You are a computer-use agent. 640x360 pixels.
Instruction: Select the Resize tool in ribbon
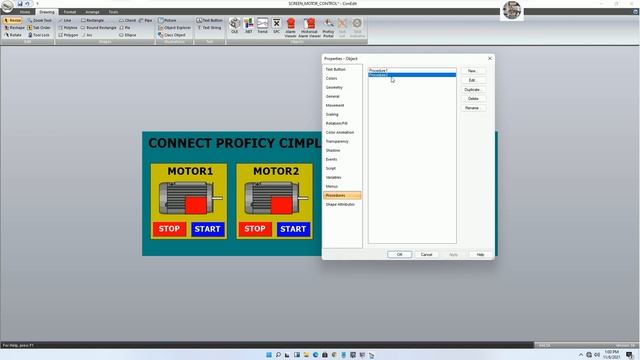click(x=13, y=20)
